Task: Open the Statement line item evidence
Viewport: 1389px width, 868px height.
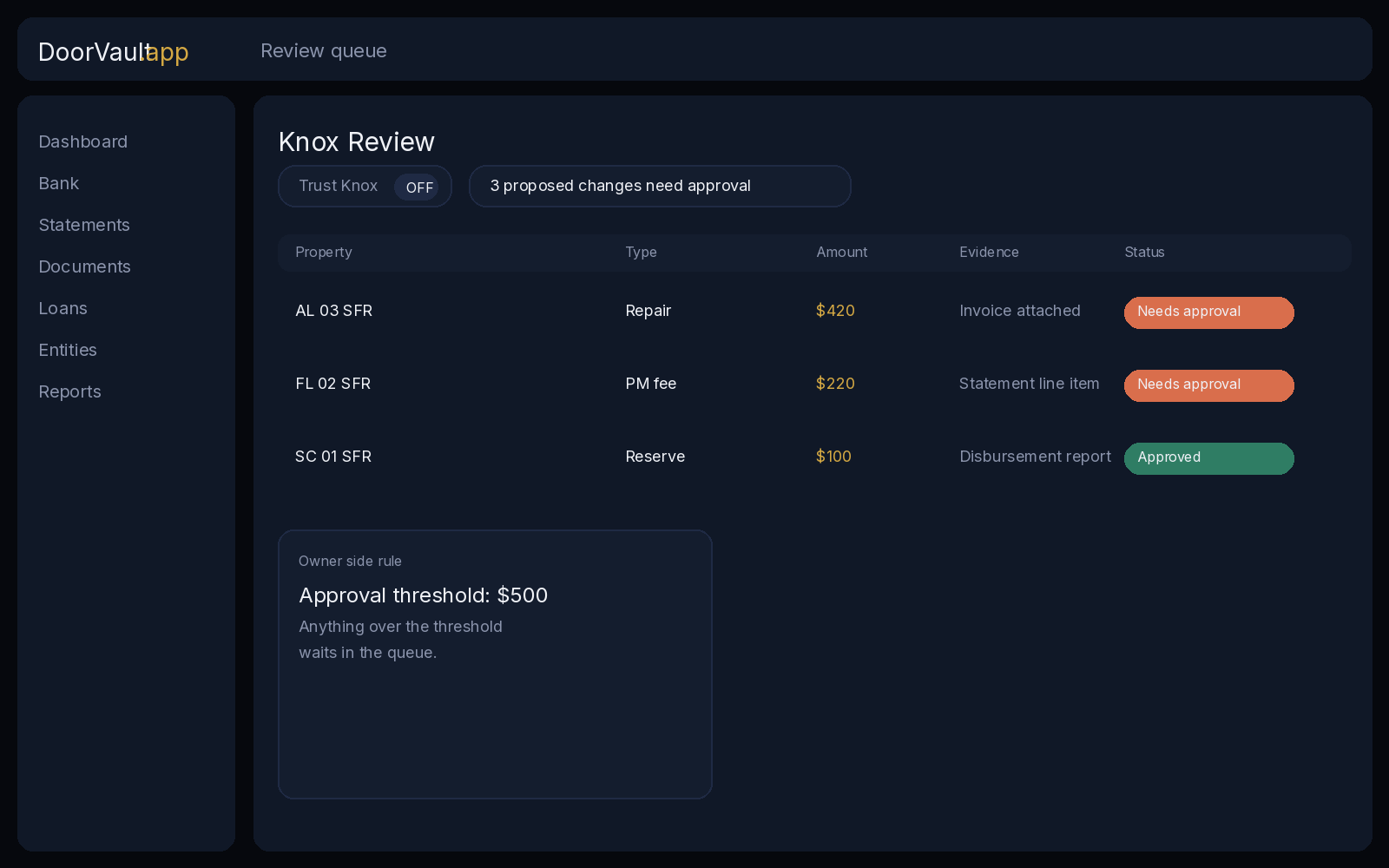Action: 1030,384
